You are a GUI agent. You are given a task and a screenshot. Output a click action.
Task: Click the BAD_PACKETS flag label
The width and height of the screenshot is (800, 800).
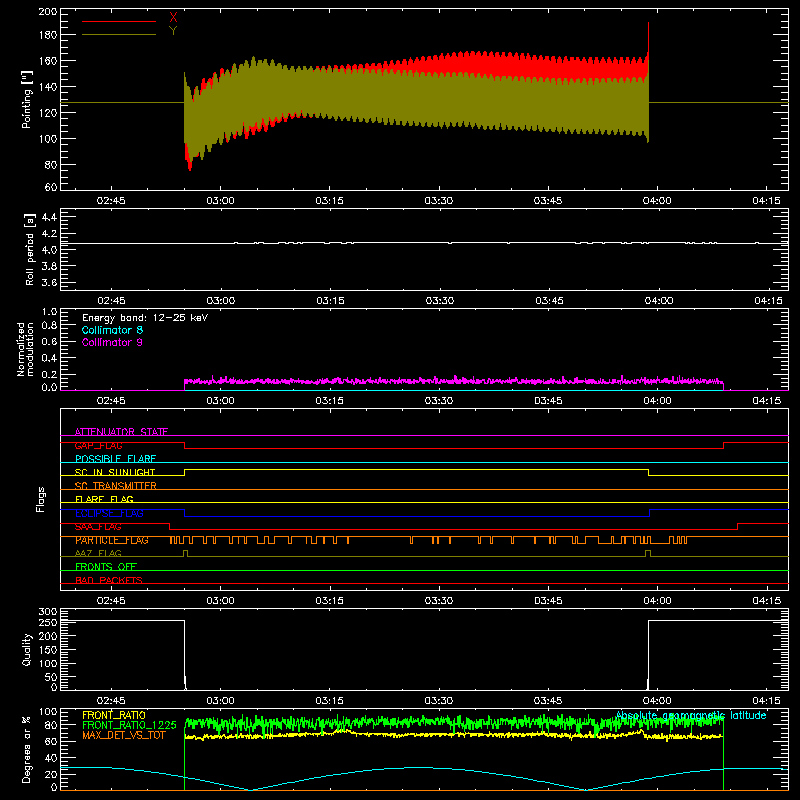(109, 580)
